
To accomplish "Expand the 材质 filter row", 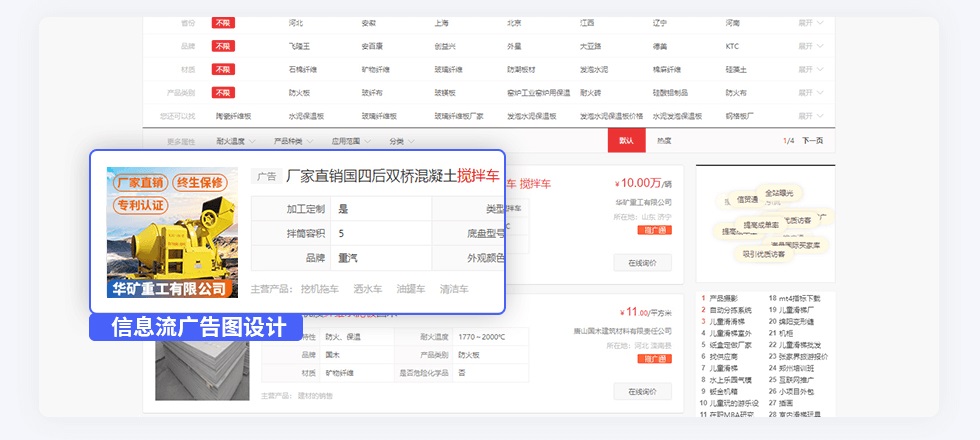I will click(811, 69).
